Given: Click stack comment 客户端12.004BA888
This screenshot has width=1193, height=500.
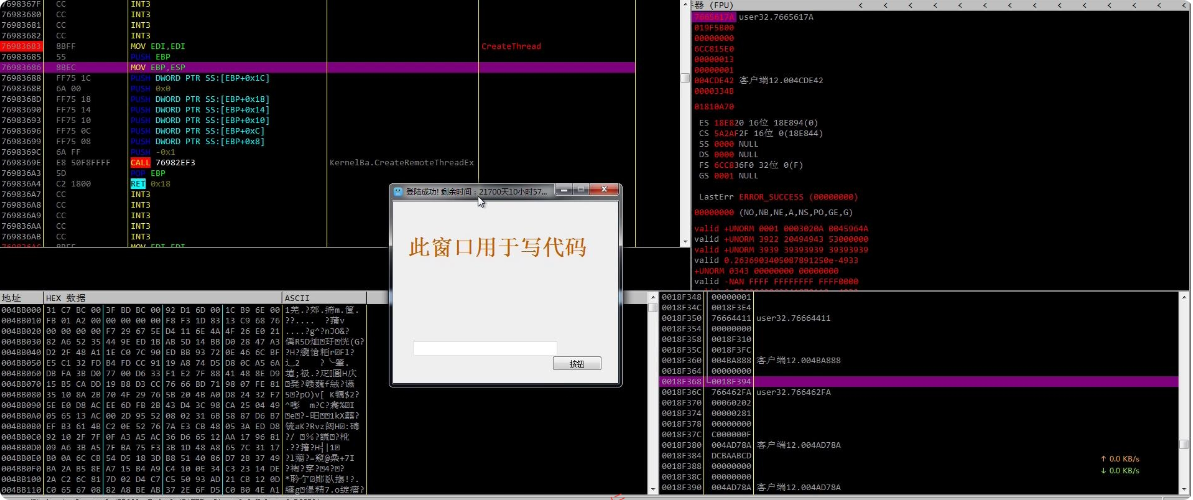Looking at the screenshot, I should click(x=798, y=360).
